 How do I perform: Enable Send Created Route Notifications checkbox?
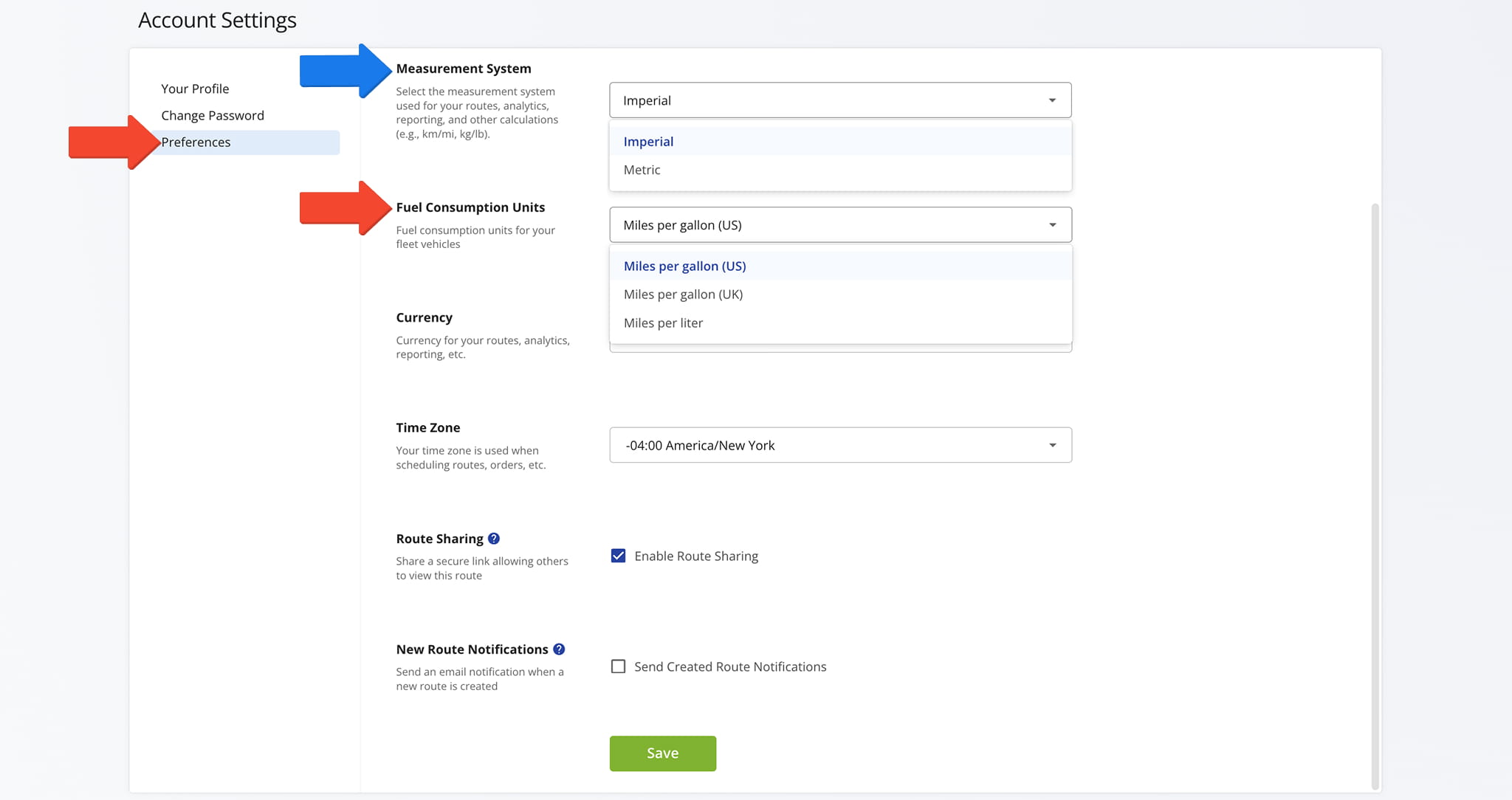tap(619, 666)
